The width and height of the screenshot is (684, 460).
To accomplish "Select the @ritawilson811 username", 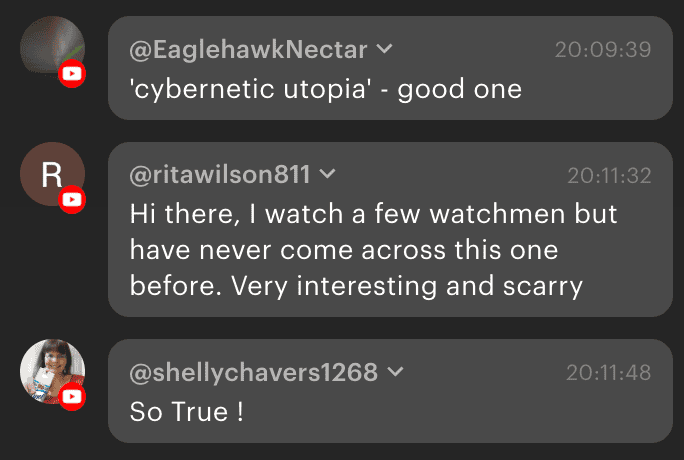I will (220, 175).
